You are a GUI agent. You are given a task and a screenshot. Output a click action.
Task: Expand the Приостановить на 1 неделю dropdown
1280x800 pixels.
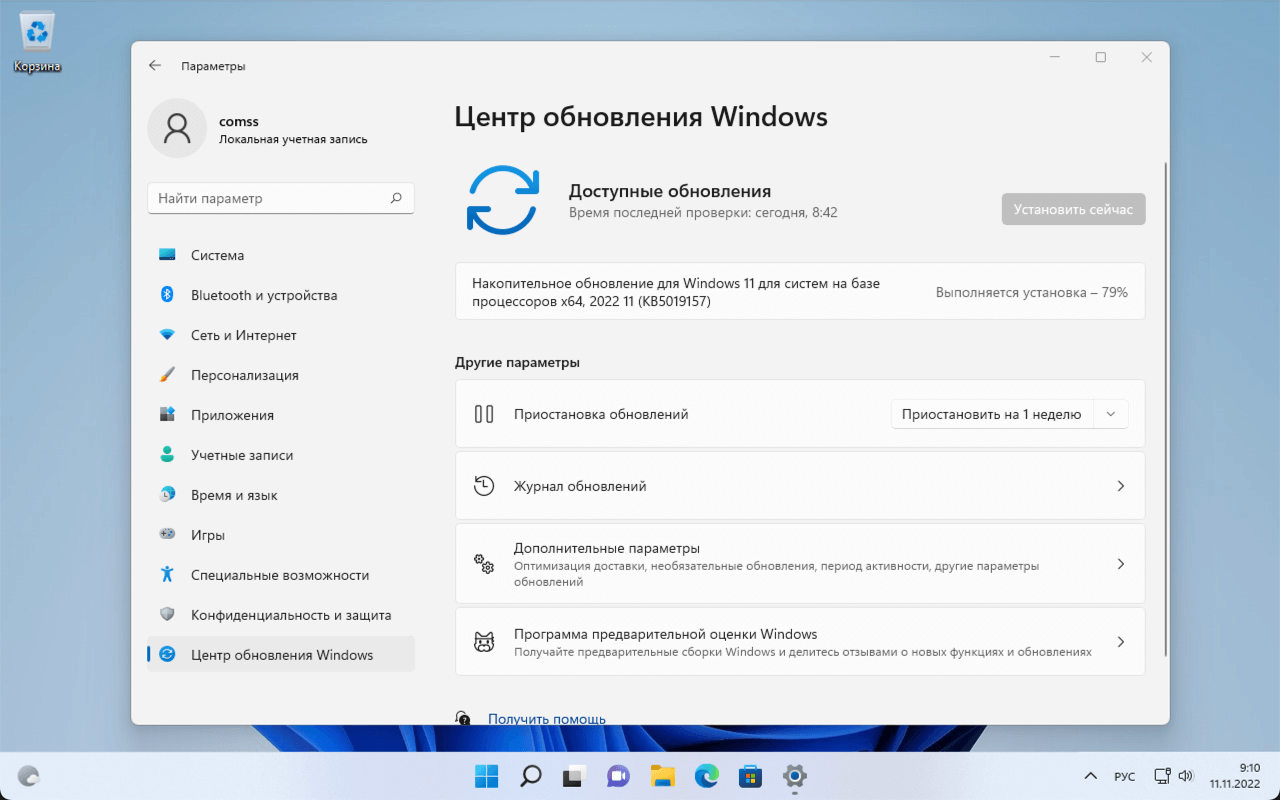pos(1110,413)
